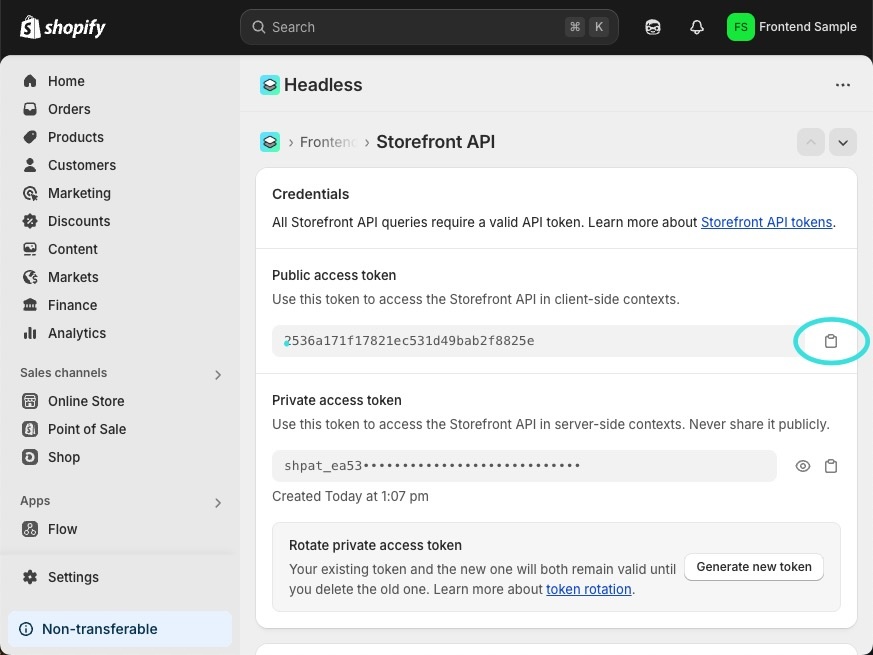This screenshot has width=873, height=655.
Task: Reveal the private access token
Action: (x=803, y=466)
